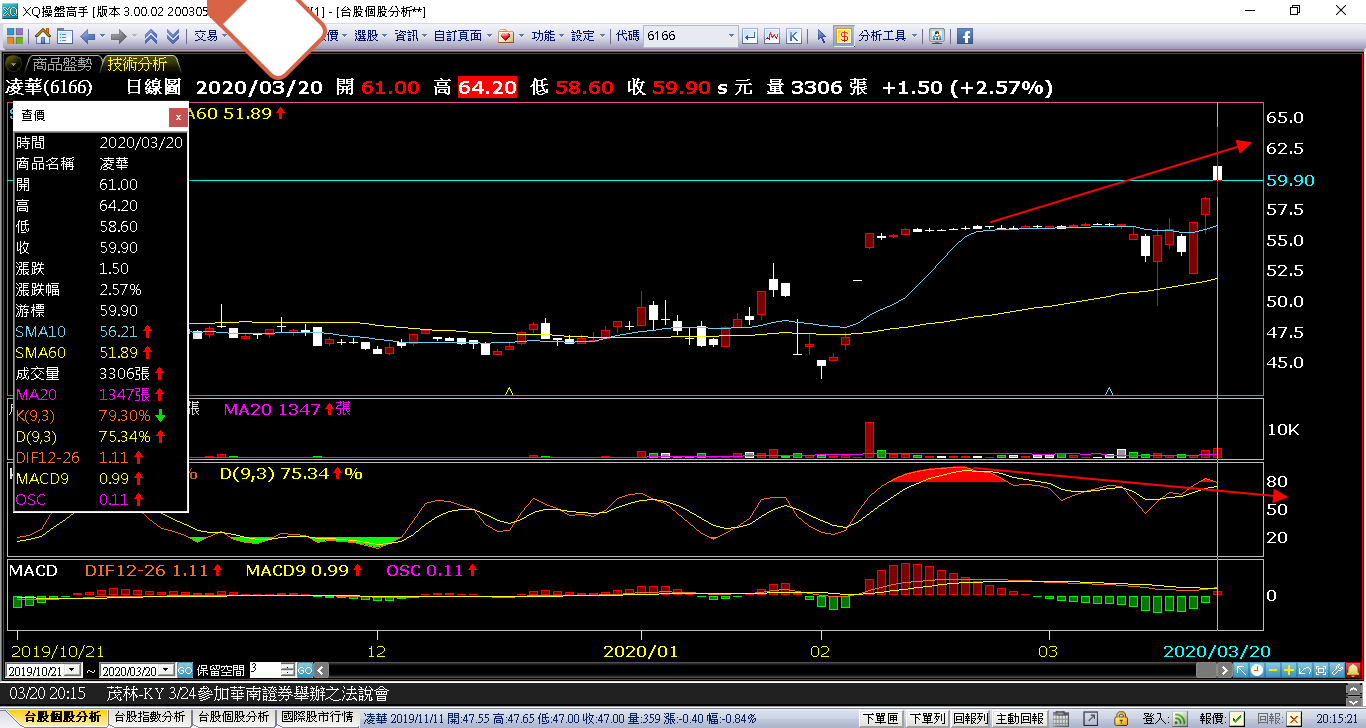The width and height of the screenshot is (1366, 728).
Task: Click the Facebook share icon
Action: coord(965,36)
